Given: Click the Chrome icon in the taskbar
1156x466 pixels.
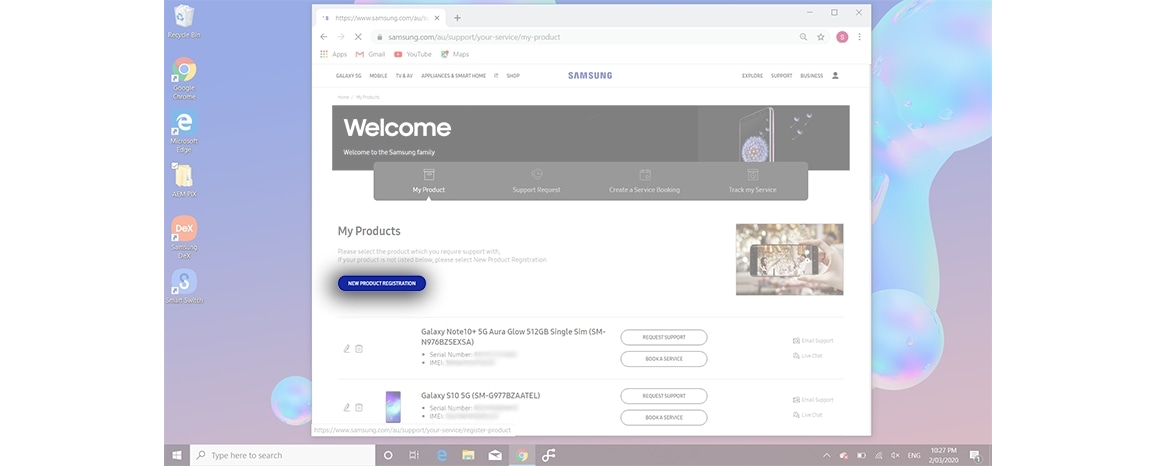Looking at the screenshot, I should (x=522, y=455).
